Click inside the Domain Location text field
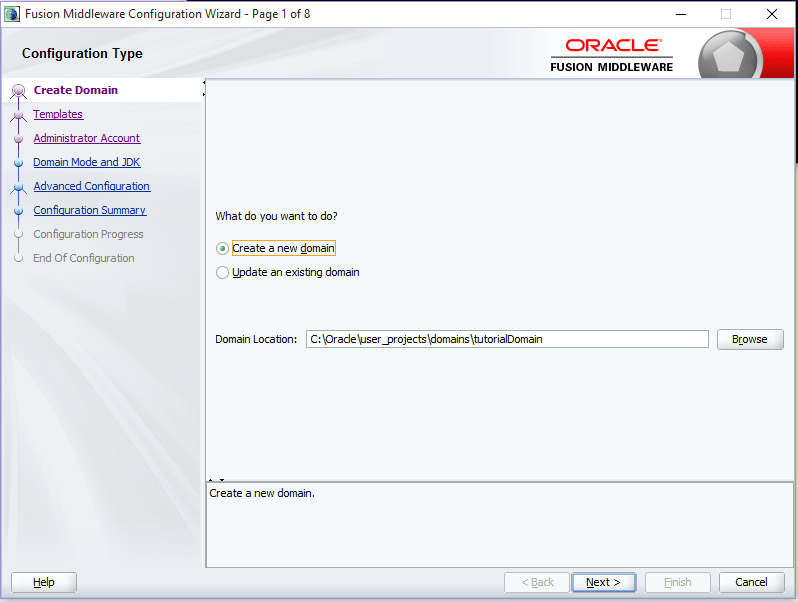Screen dimensions: 798x602 (507, 340)
